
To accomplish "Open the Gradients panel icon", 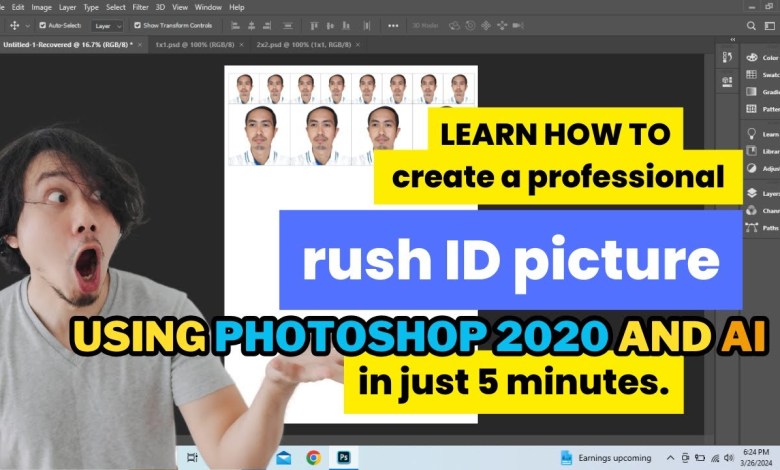I will click(x=752, y=92).
